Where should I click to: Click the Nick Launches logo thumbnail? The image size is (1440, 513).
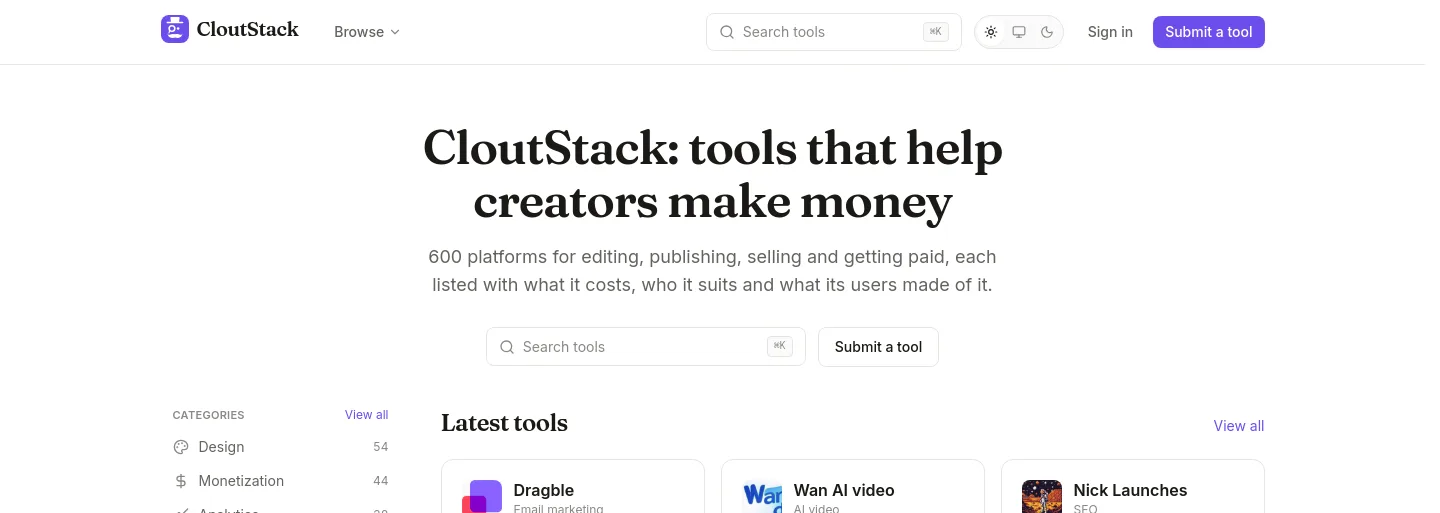(1042, 497)
